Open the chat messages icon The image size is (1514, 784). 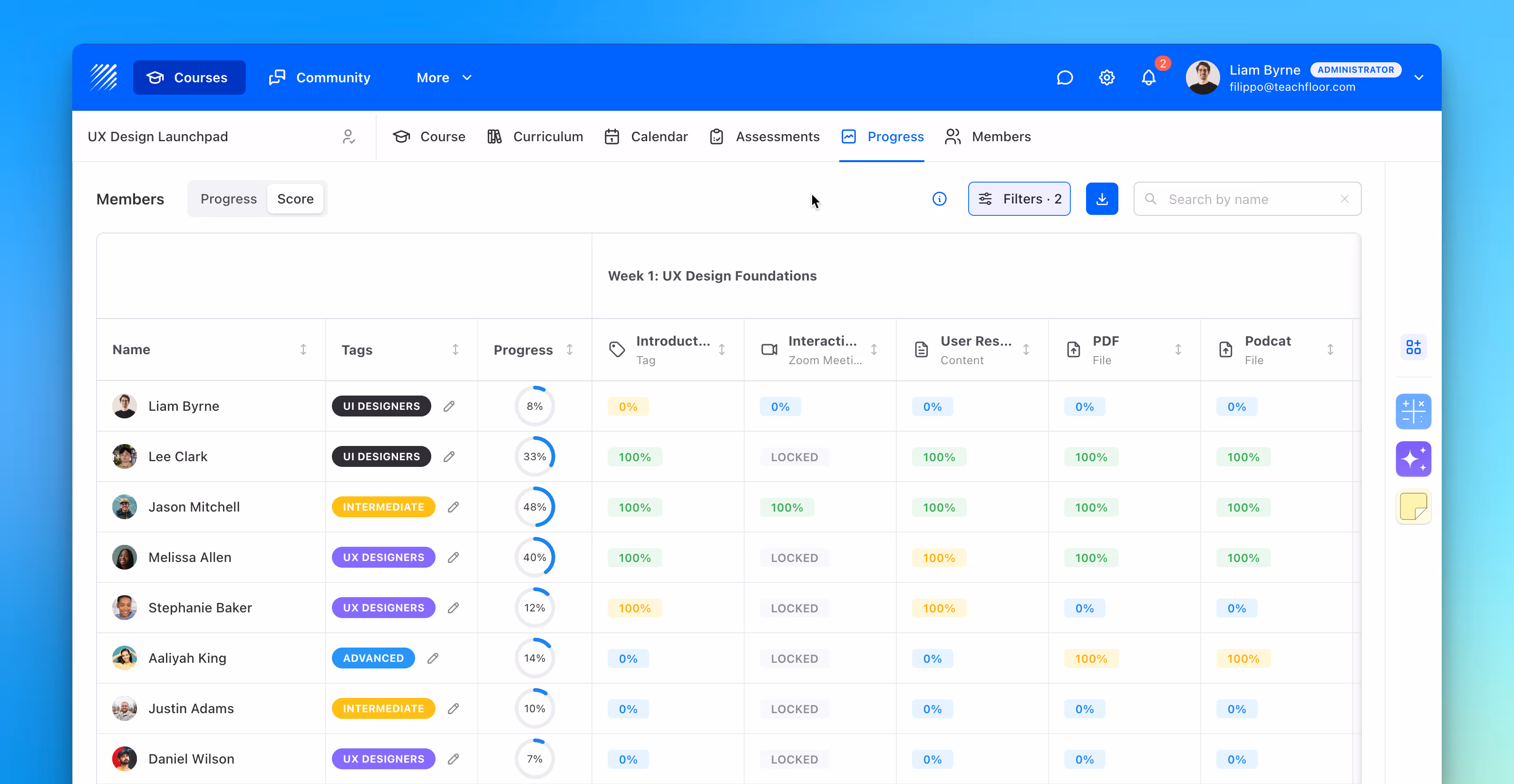1064,77
